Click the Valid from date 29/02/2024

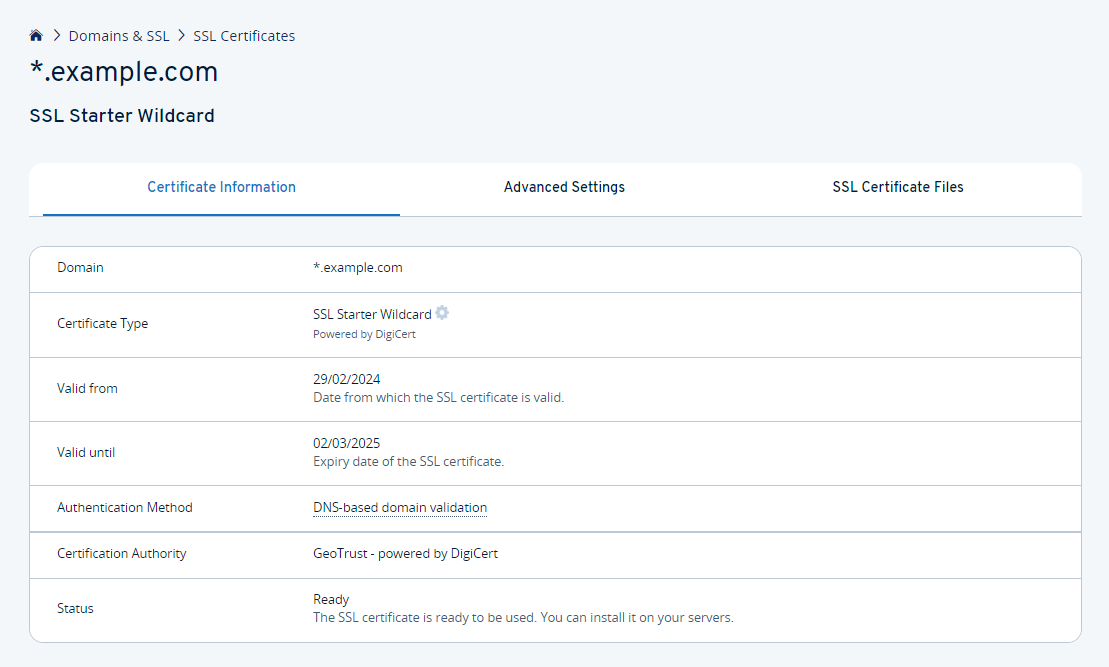(346, 379)
